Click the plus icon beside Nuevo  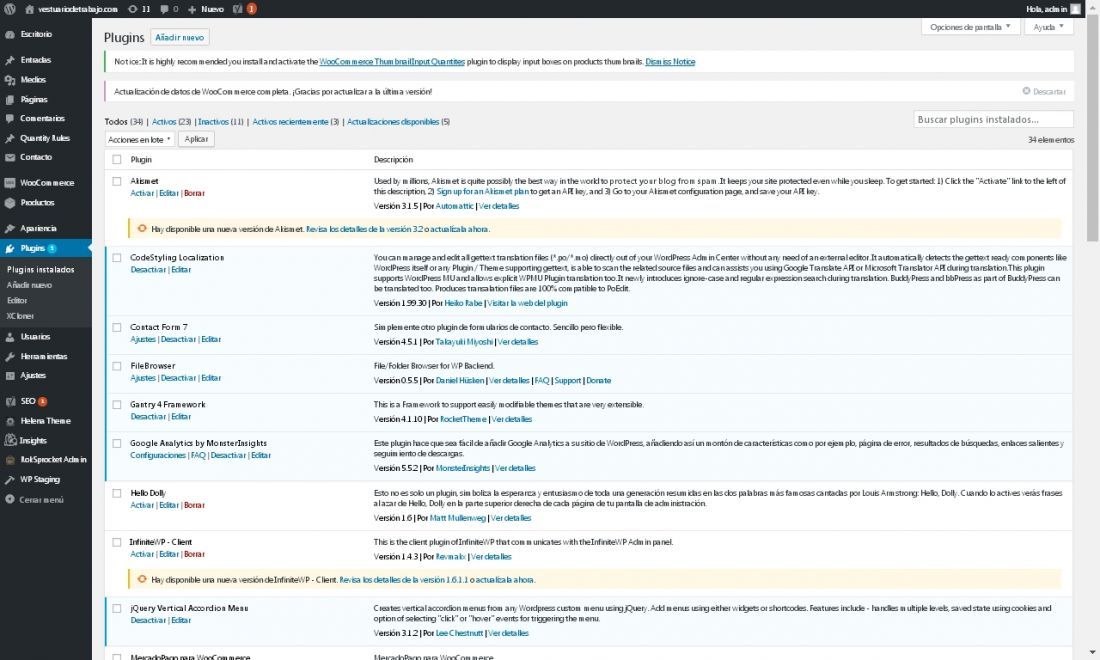[192, 9]
